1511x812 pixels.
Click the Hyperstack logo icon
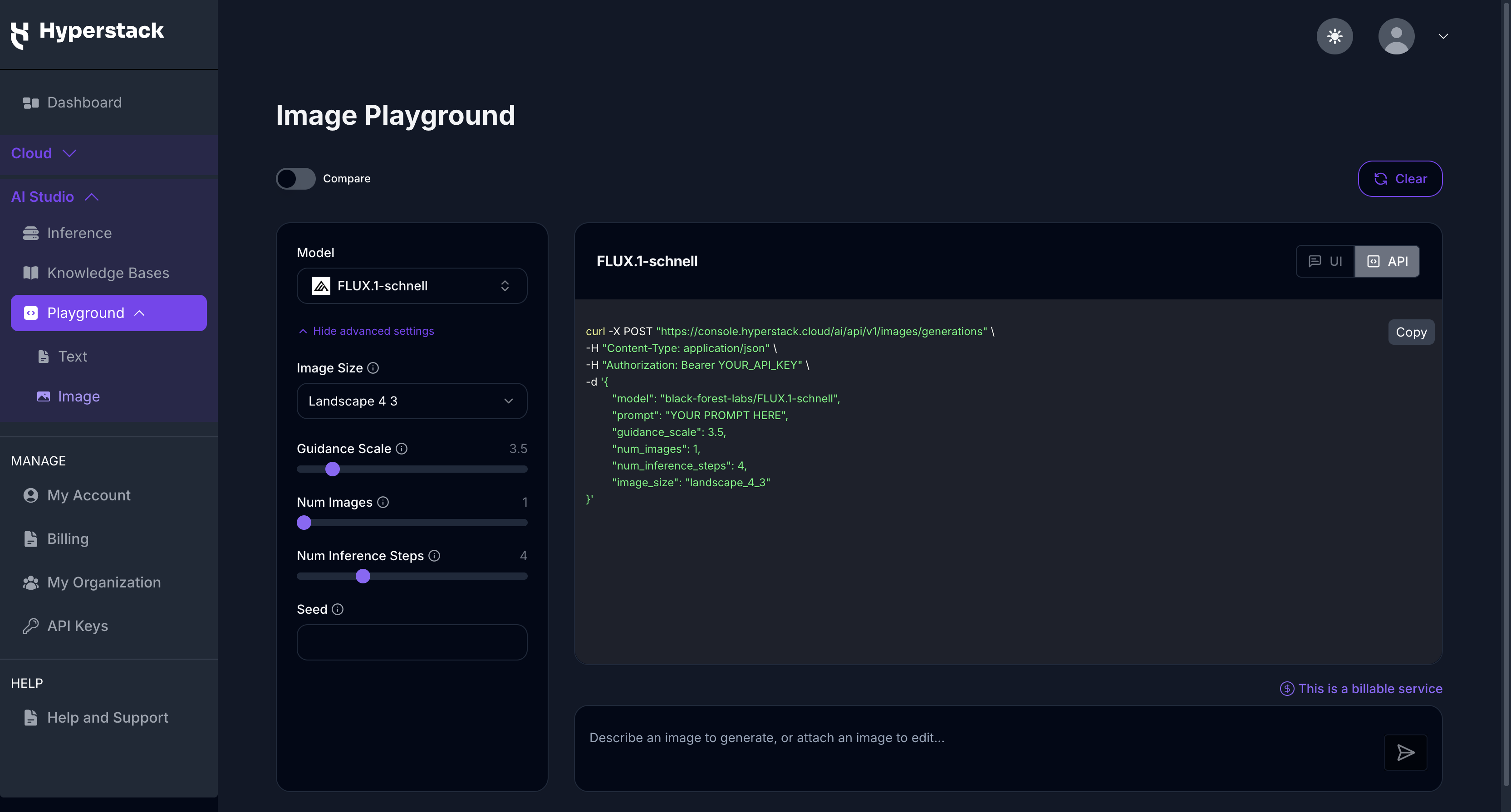pos(20,35)
